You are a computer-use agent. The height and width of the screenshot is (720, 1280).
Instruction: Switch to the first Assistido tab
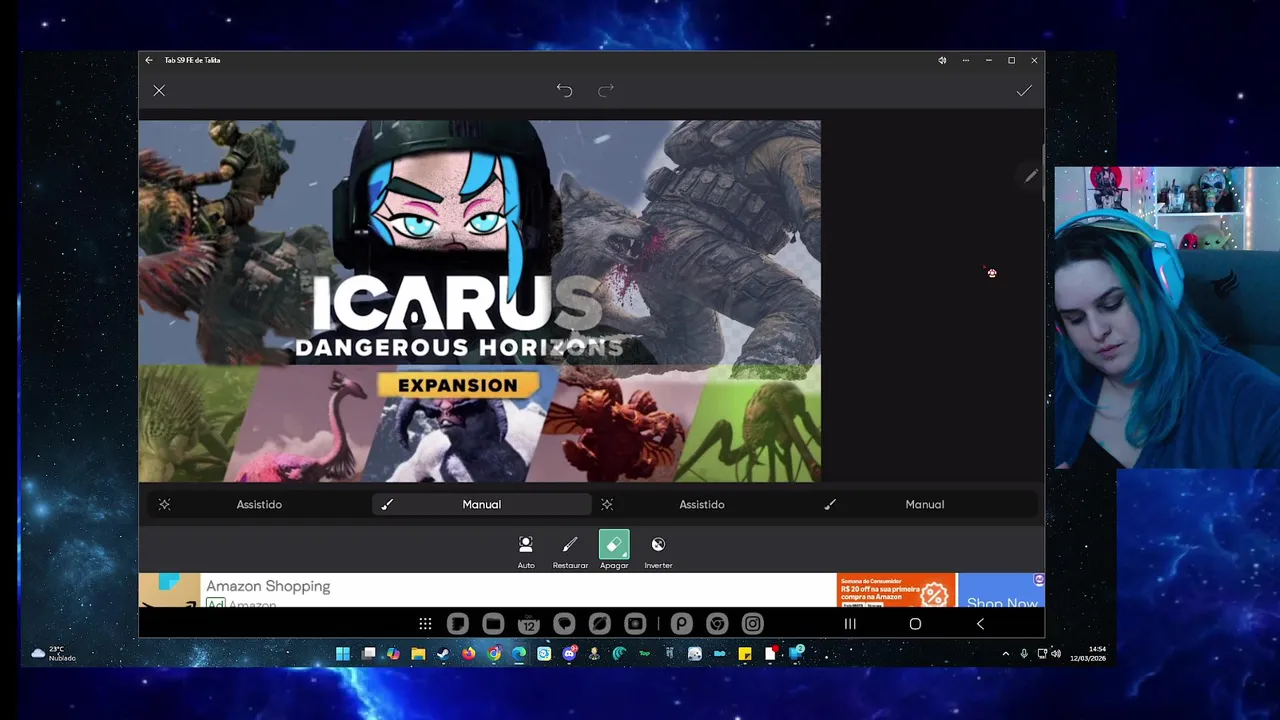[x=259, y=505]
